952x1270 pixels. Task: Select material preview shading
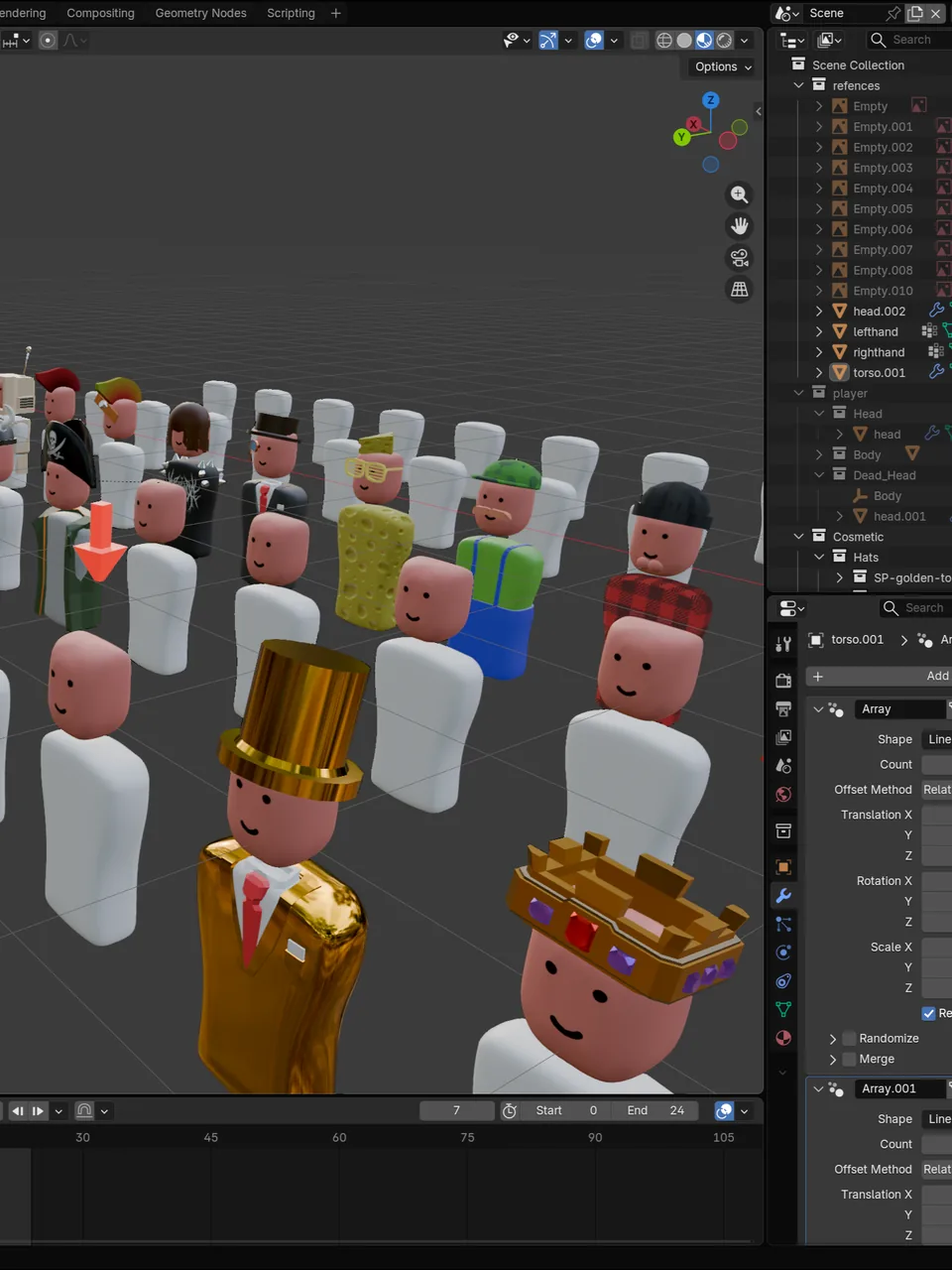[x=704, y=40]
